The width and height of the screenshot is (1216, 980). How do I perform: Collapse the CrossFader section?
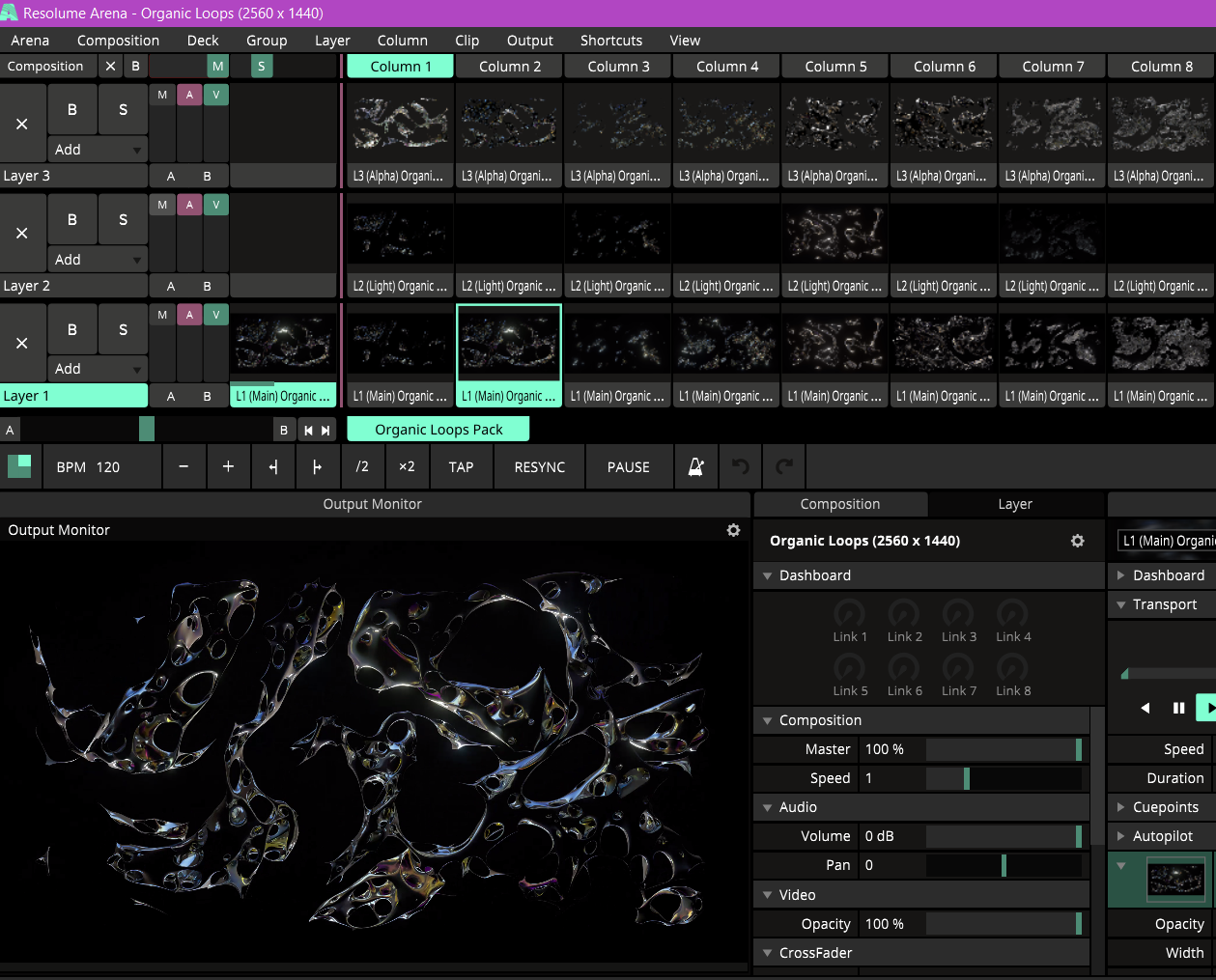coord(767,953)
